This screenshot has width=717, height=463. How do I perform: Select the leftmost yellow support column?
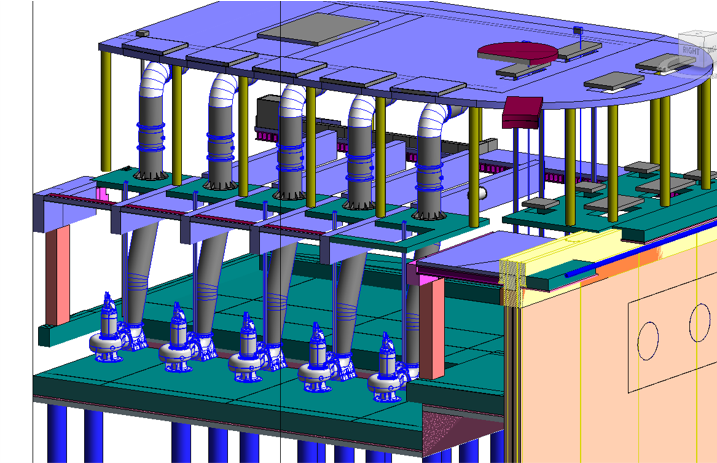(105, 110)
